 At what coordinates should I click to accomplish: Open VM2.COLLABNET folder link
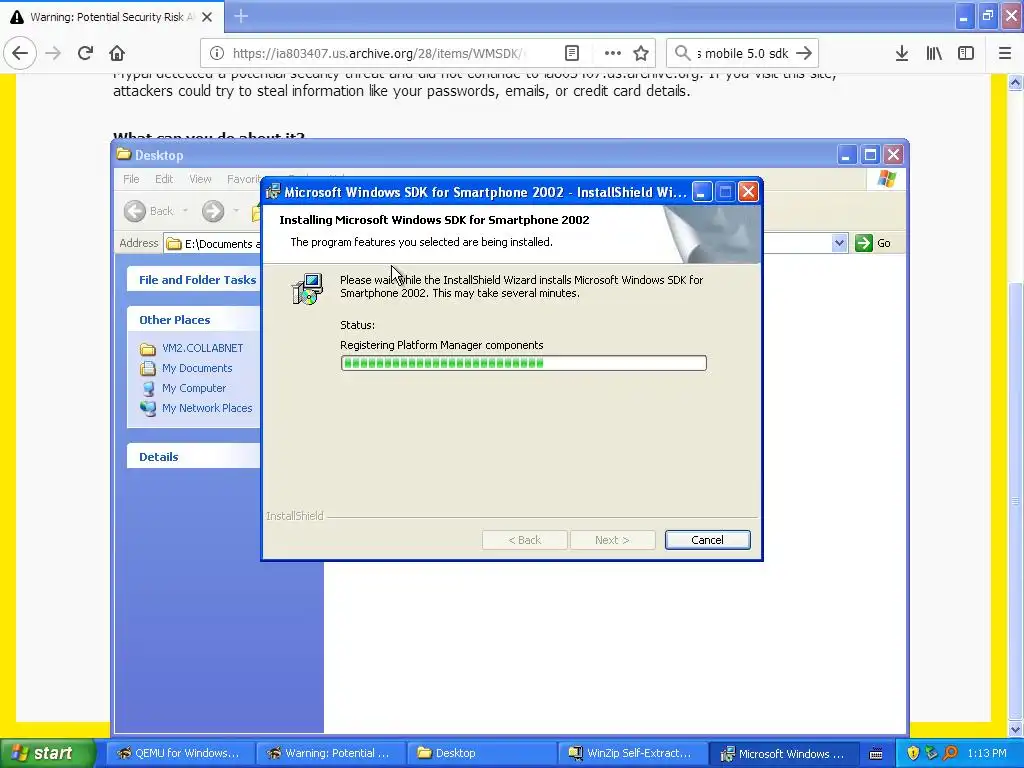202,348
